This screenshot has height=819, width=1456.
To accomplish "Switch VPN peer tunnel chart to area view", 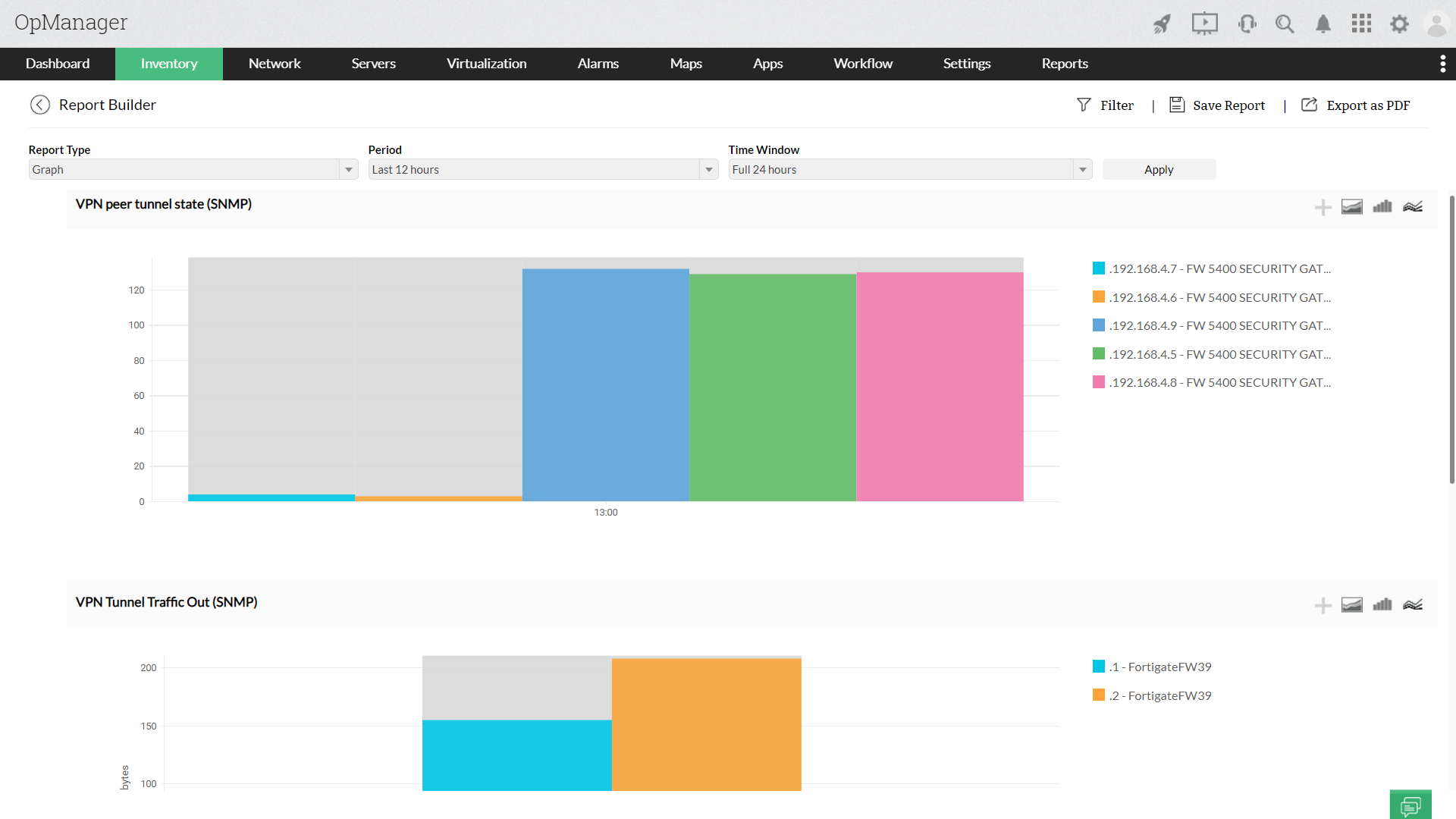I will (1351, 207).
